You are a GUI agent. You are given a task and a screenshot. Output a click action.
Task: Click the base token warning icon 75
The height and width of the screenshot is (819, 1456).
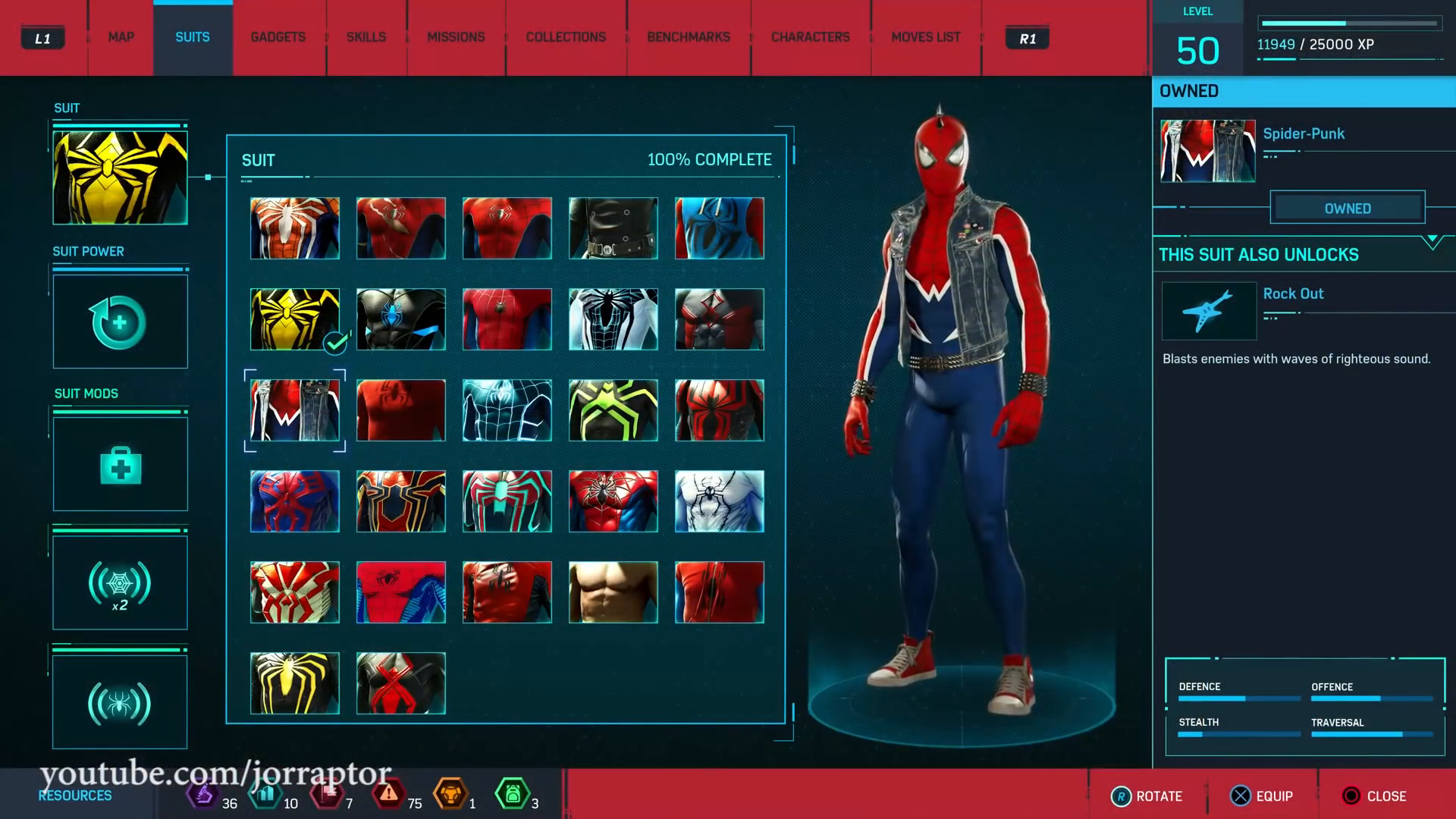point(388,795)
